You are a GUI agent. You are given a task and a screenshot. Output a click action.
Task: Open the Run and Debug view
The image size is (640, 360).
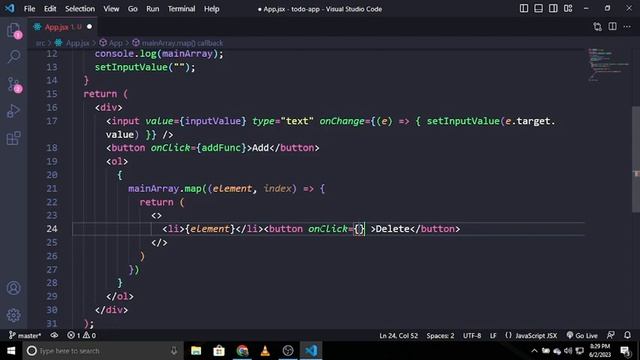pyautogui.click(x=13, y=111)
